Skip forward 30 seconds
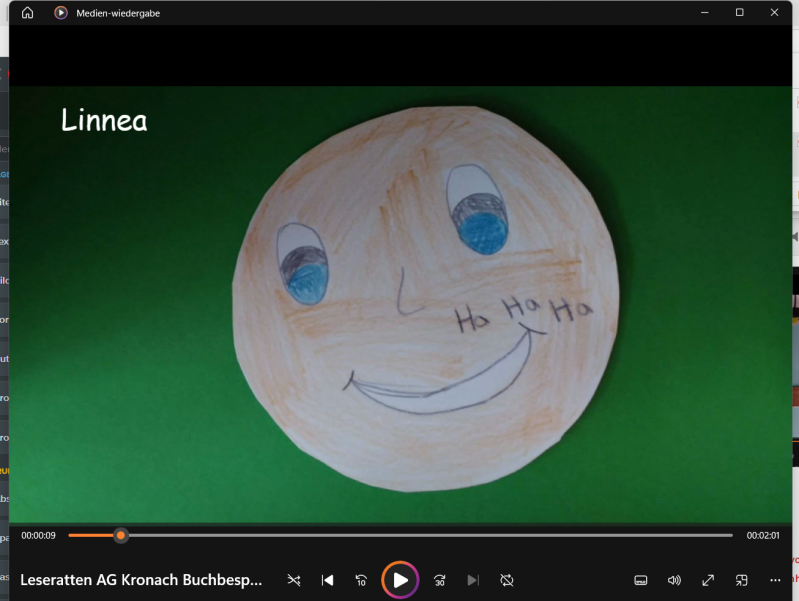Viewport: 799px width, 601px height. 439,580
